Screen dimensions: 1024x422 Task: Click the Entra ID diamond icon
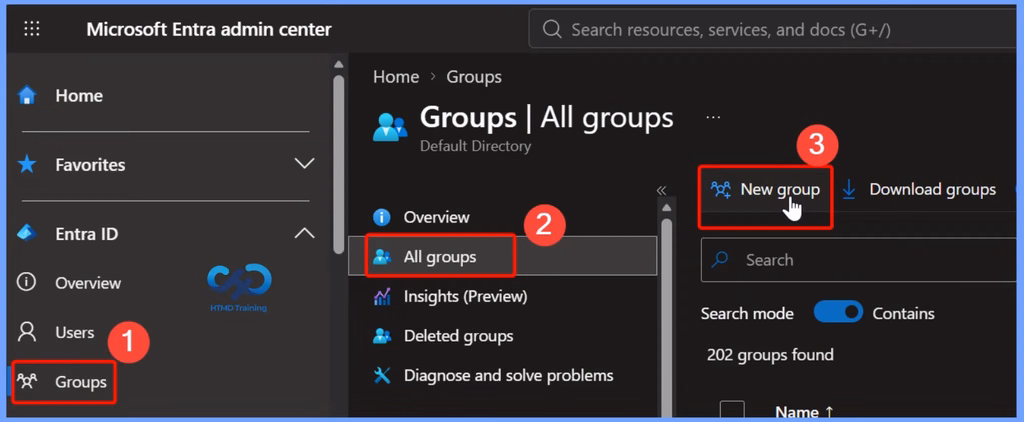[x=27, y=233]
